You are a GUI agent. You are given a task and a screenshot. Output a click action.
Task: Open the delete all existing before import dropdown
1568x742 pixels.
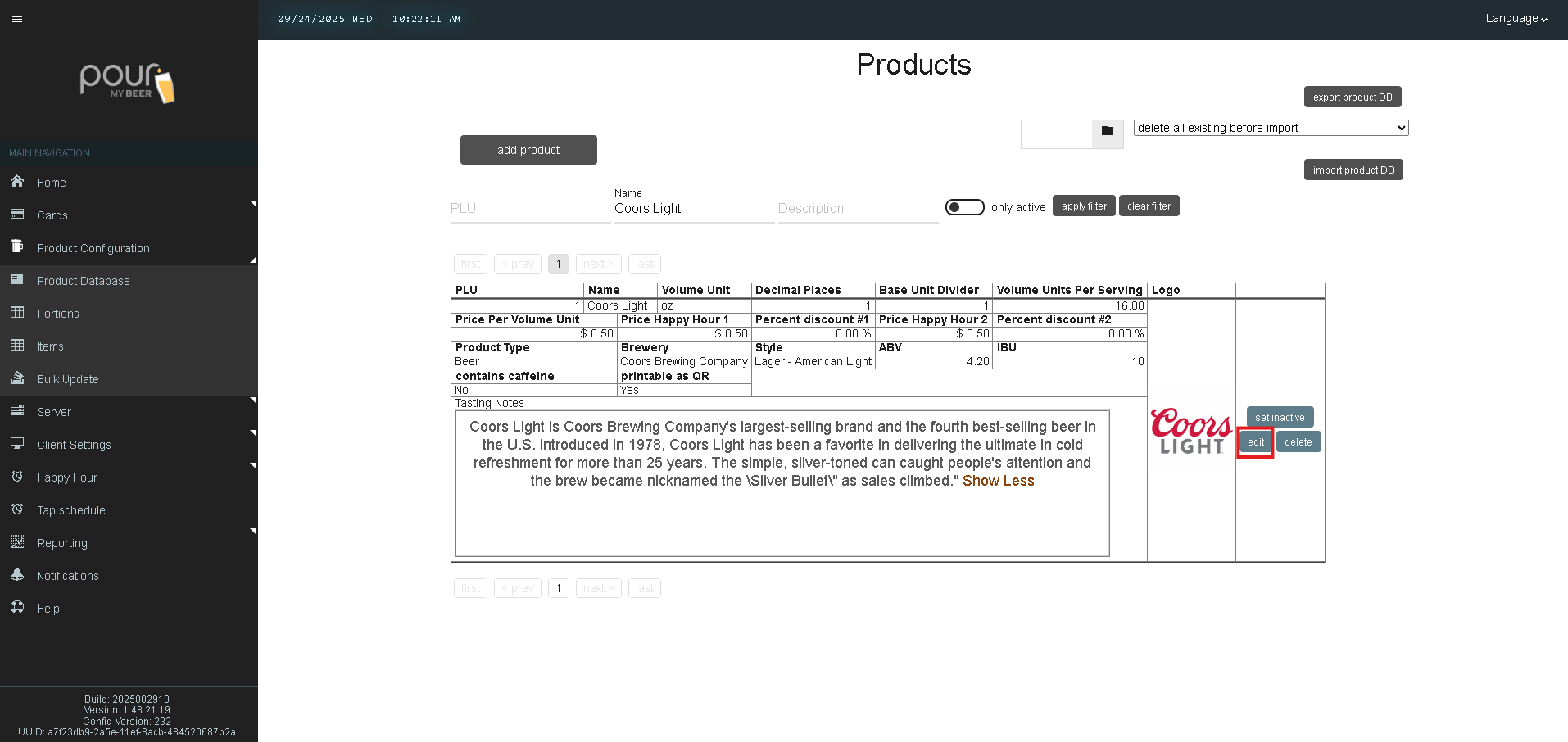(1271, 128)
